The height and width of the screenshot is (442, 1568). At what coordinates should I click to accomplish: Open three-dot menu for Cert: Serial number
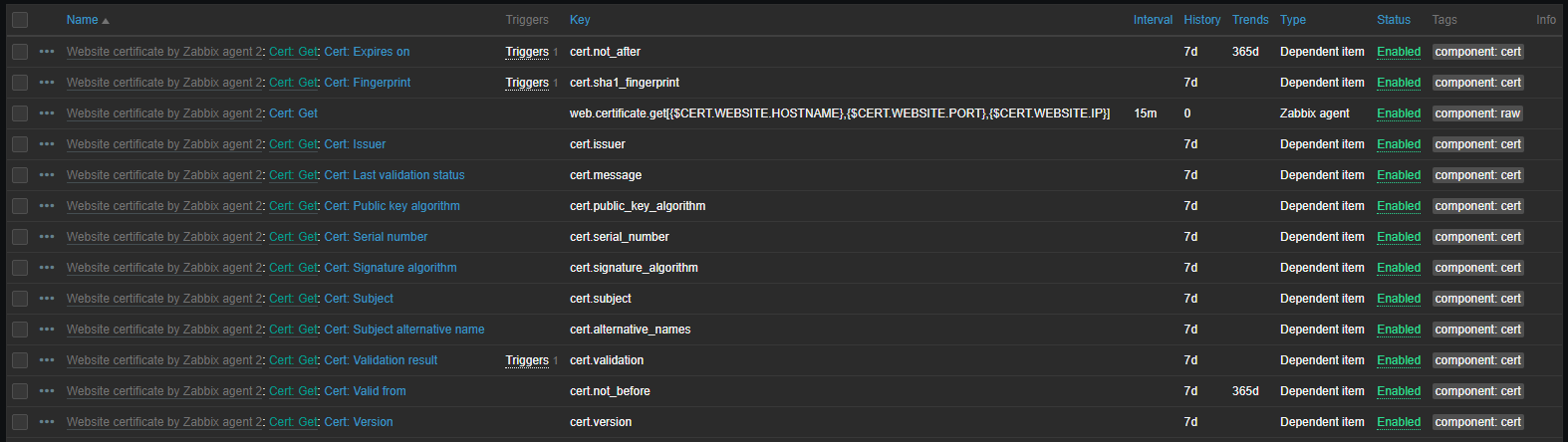(x=47, y=237)
